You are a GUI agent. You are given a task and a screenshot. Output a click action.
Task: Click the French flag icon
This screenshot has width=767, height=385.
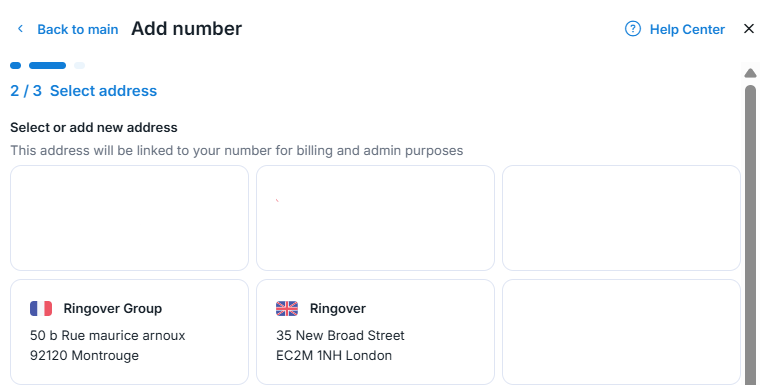[x=41, y=309]
